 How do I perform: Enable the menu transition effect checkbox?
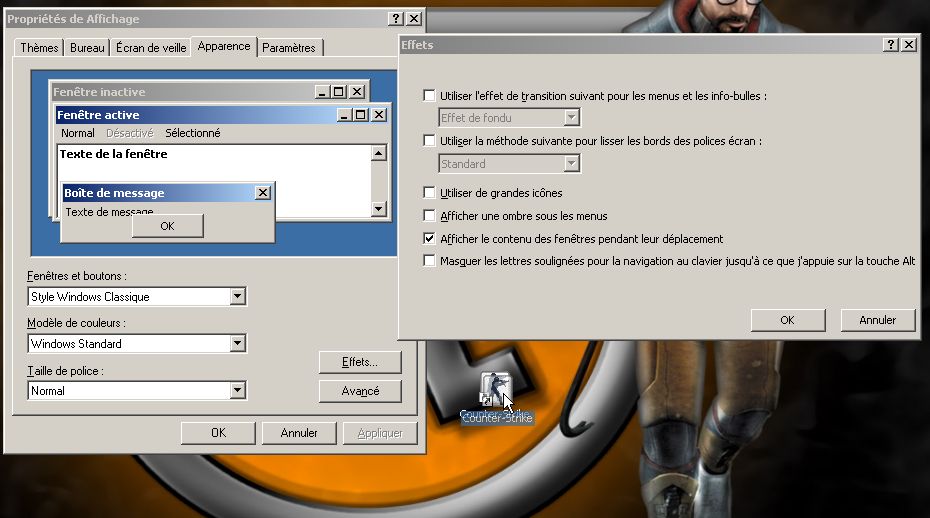coord(430,96)
